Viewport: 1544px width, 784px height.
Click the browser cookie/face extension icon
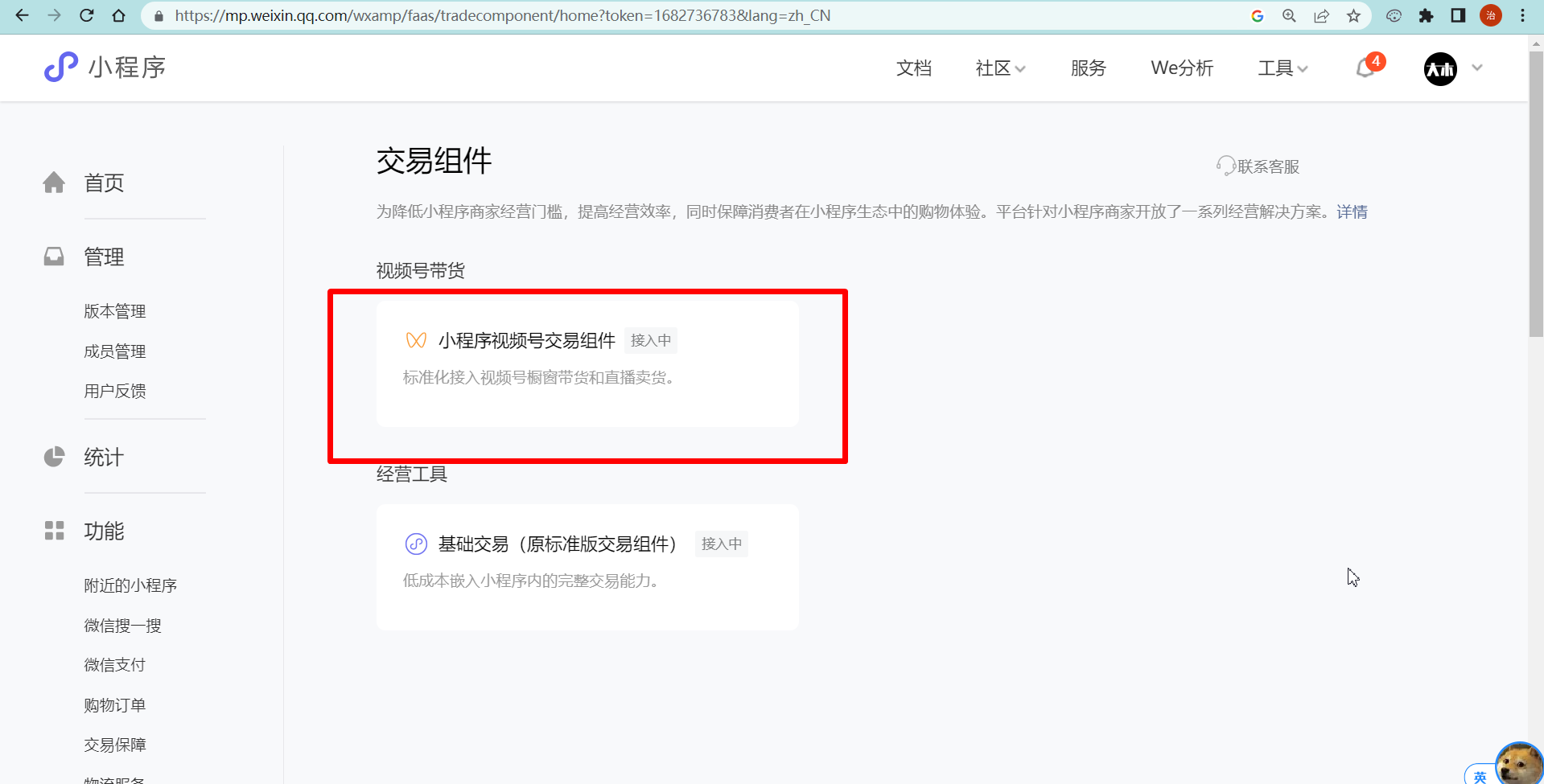point(1394,16)
